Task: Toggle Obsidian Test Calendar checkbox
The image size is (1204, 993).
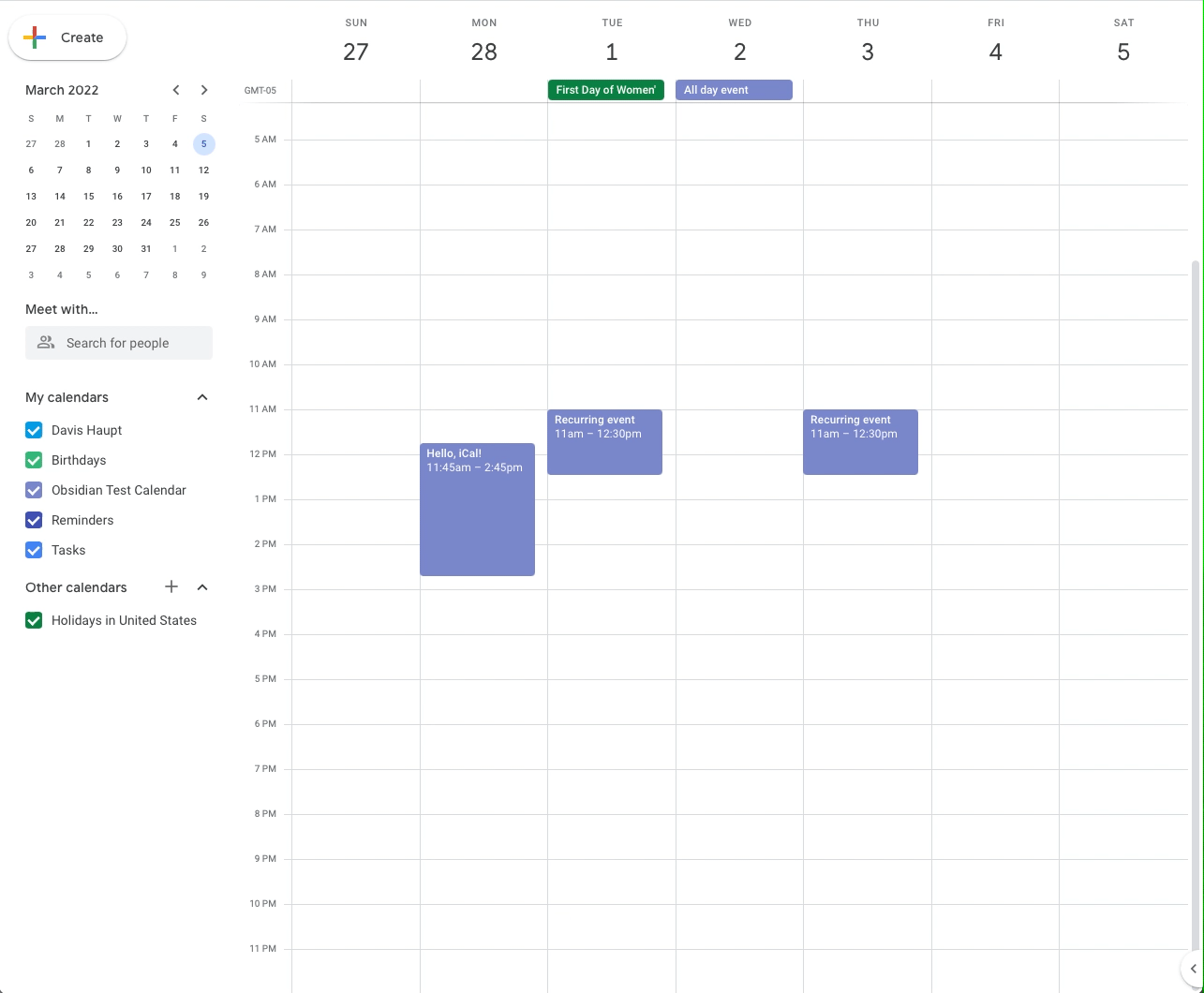Action: [x=34, y=490]
